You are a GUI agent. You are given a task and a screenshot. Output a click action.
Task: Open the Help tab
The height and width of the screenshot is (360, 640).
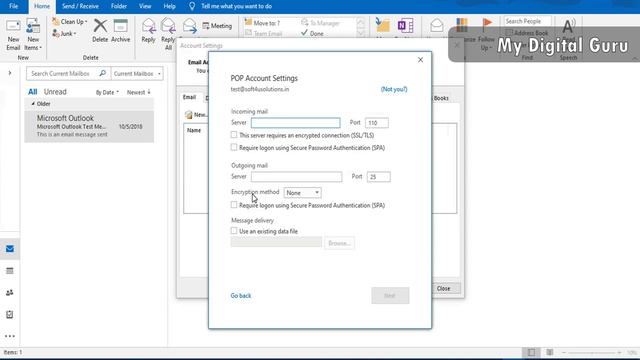[169, 6]
